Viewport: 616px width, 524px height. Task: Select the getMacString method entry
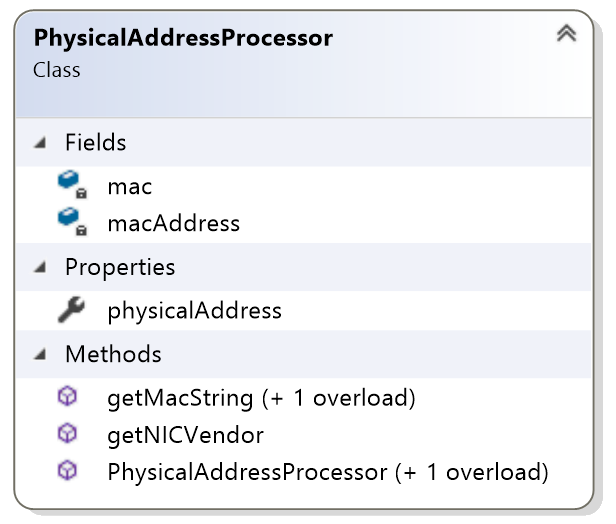303,398
